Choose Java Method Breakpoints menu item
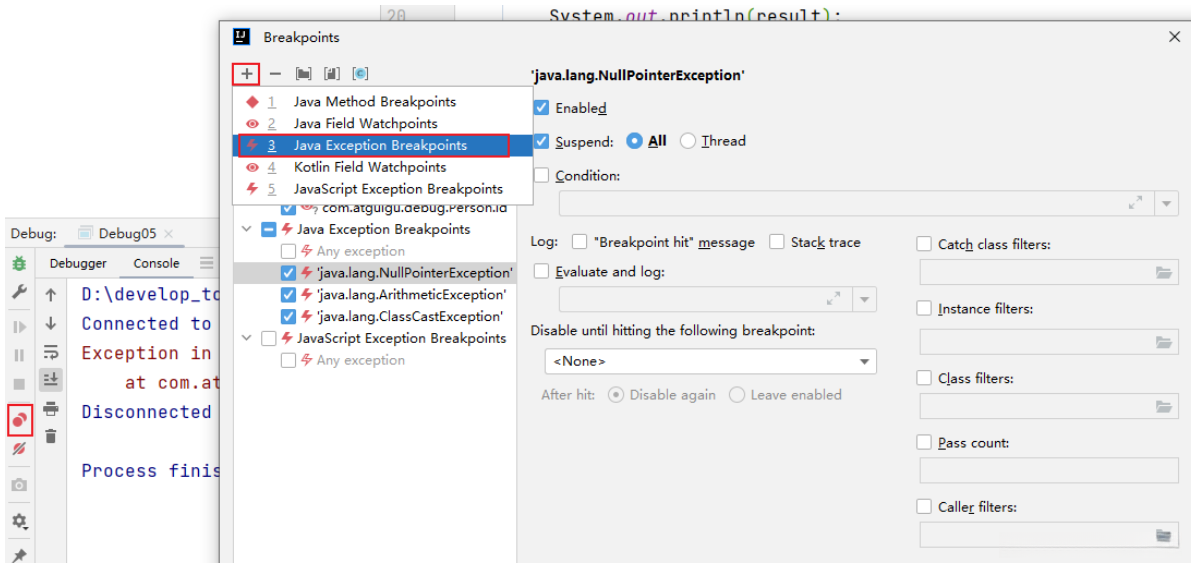Screen dimensions: 1191x567 (382, 101)
